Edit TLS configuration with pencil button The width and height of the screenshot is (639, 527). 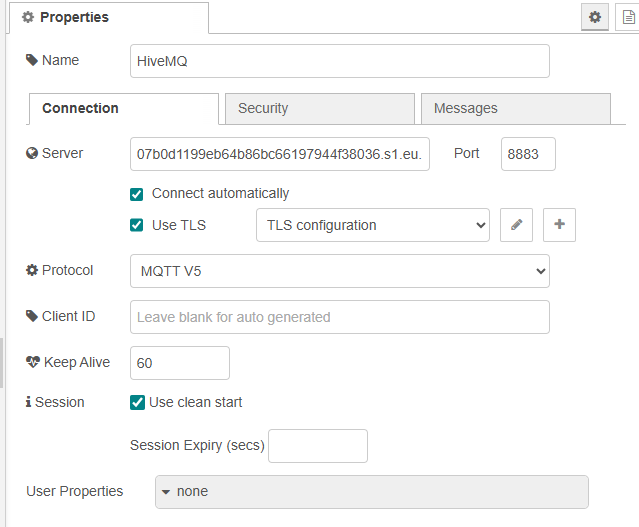(516, 225)
